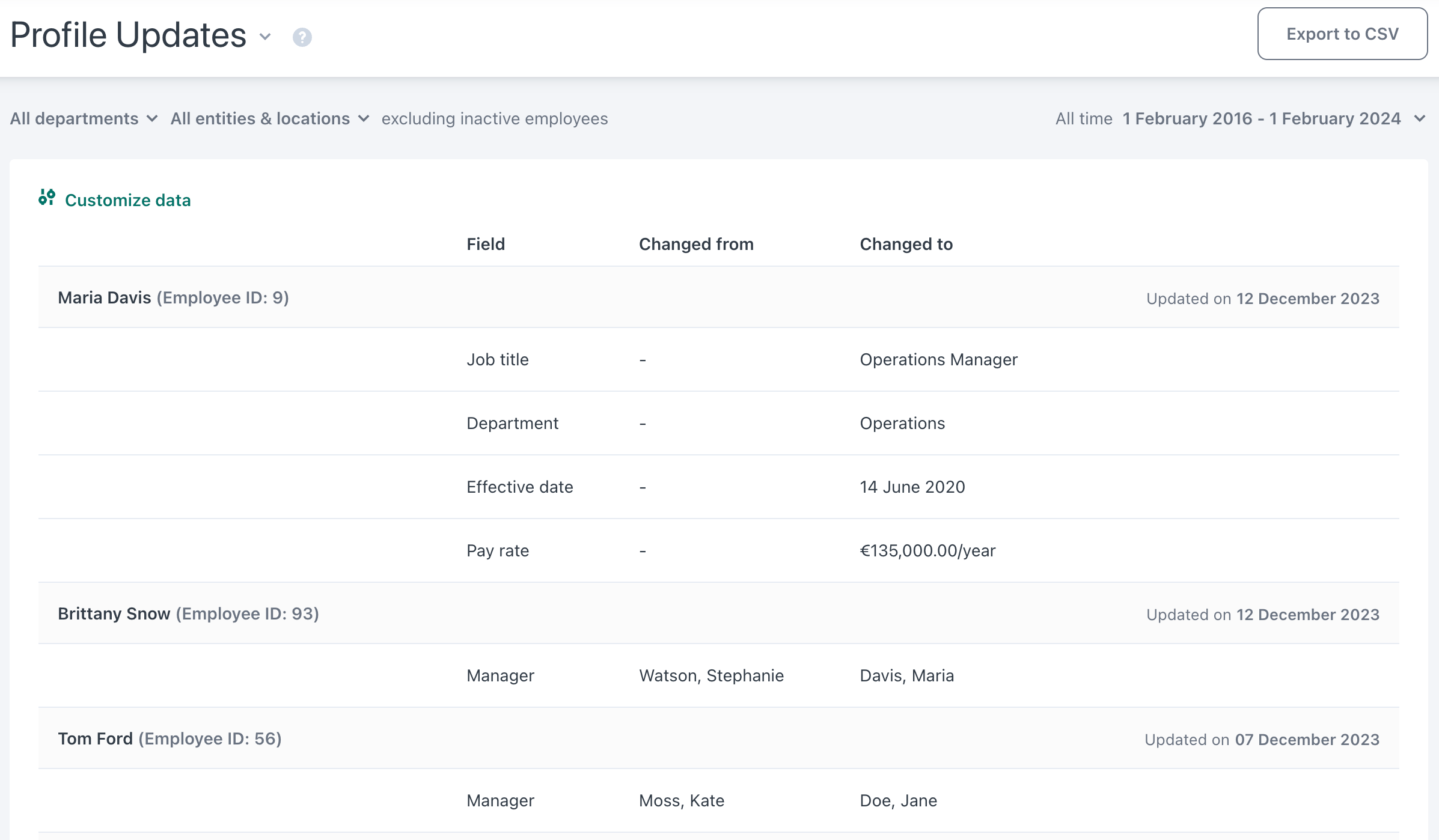1439x840 pixels.
Task: Open the All entities & locations dropdown
Action: click(269, 118)
